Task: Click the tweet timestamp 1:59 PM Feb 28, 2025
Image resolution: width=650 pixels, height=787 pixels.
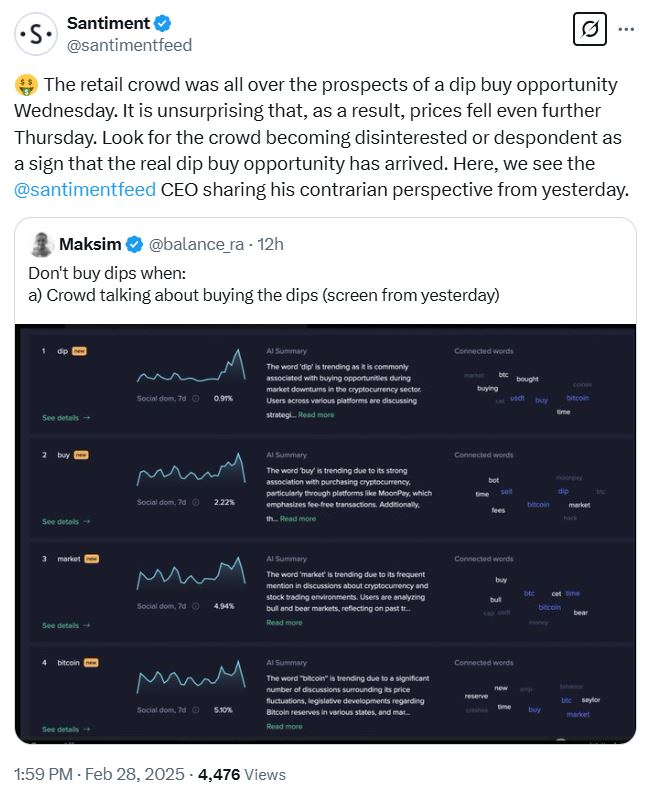Action: pos(101,774)
